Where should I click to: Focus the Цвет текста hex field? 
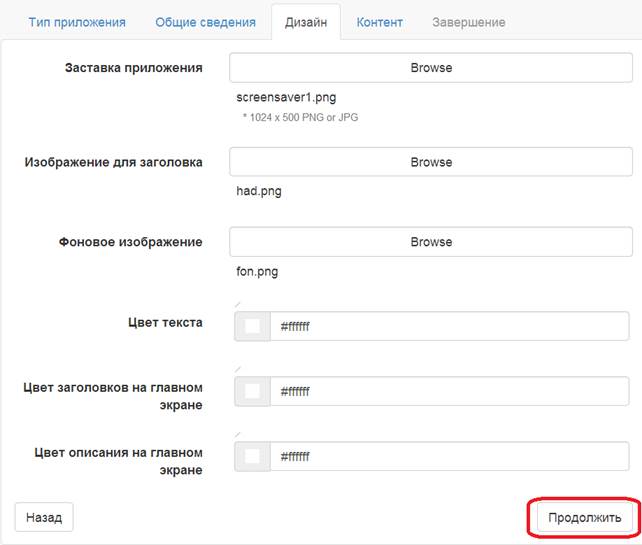coord(450,326)
